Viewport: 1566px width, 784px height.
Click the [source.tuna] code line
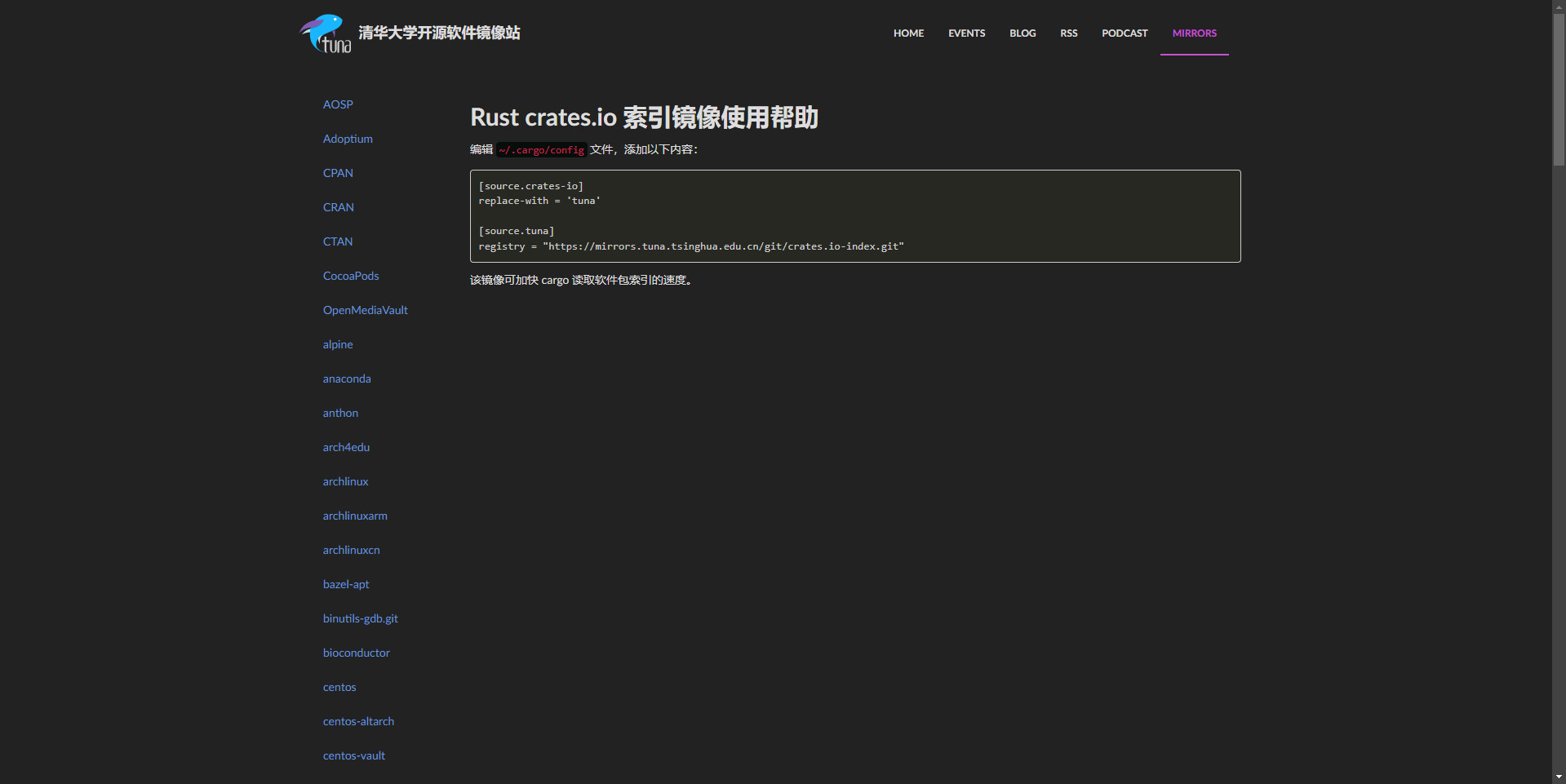coord(516,231)
